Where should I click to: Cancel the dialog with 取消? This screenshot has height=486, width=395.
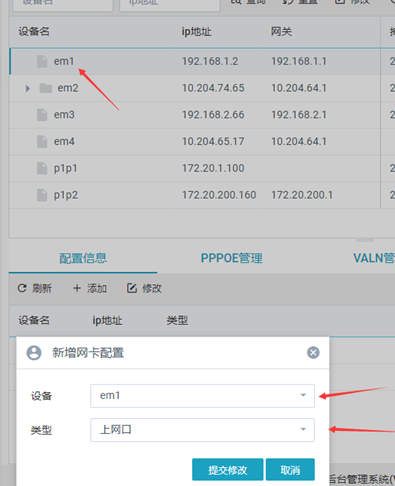[290, 470]
